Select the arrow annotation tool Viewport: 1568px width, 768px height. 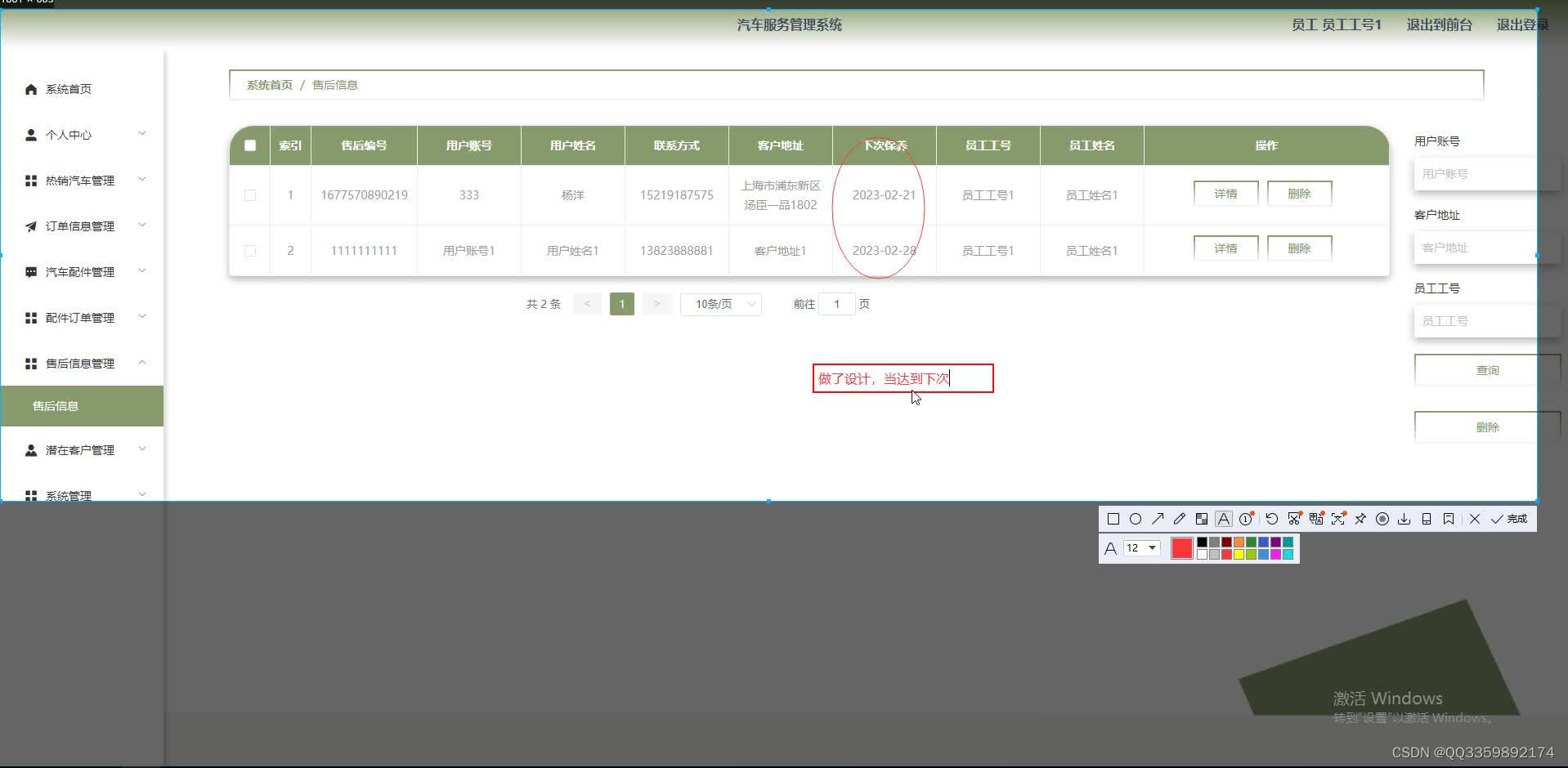(1158, 519)
